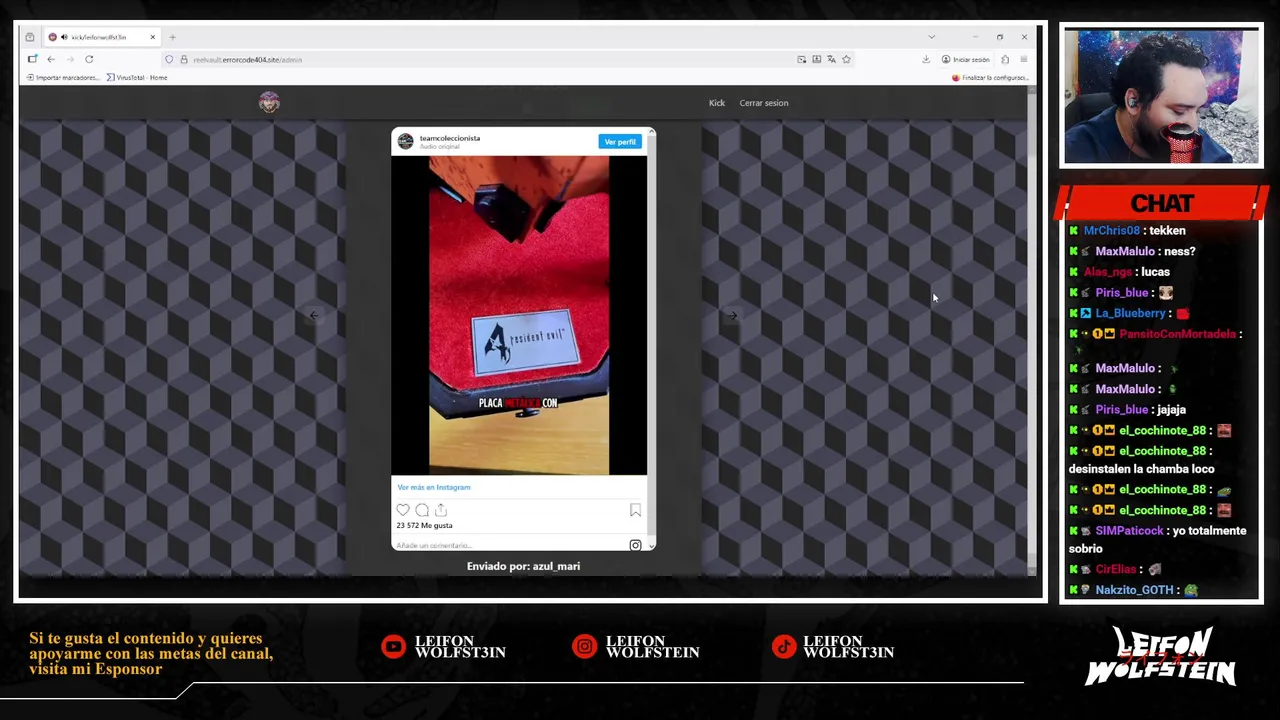Click chat user Nakzito_GOTH
The image size is (1280, 720).
pos(1134,590)
